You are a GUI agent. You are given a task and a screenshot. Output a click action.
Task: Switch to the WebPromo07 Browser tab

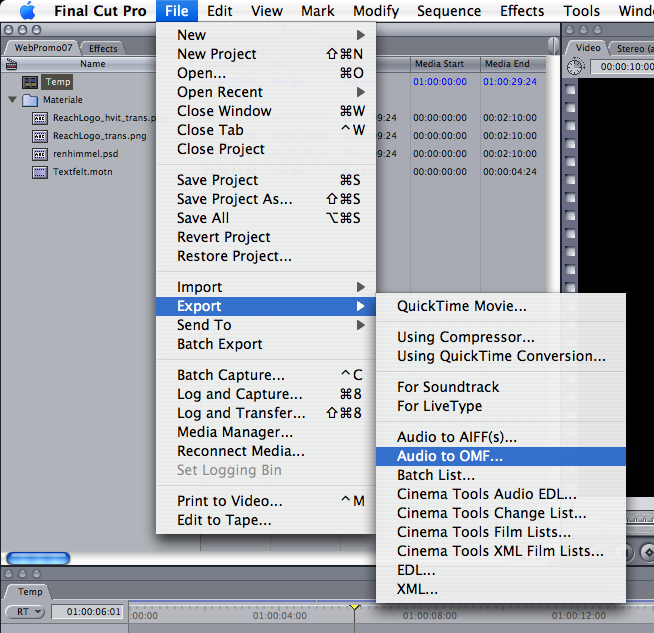point(43,48)
